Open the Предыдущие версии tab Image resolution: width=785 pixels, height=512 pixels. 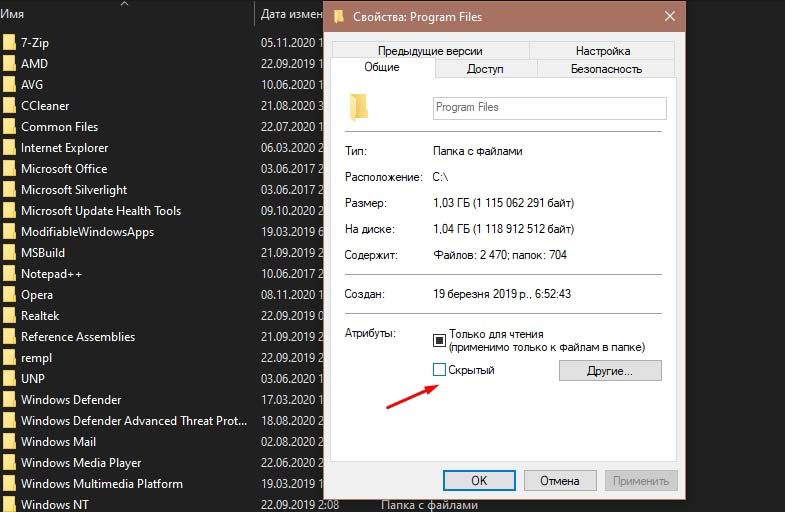(430, 51)
